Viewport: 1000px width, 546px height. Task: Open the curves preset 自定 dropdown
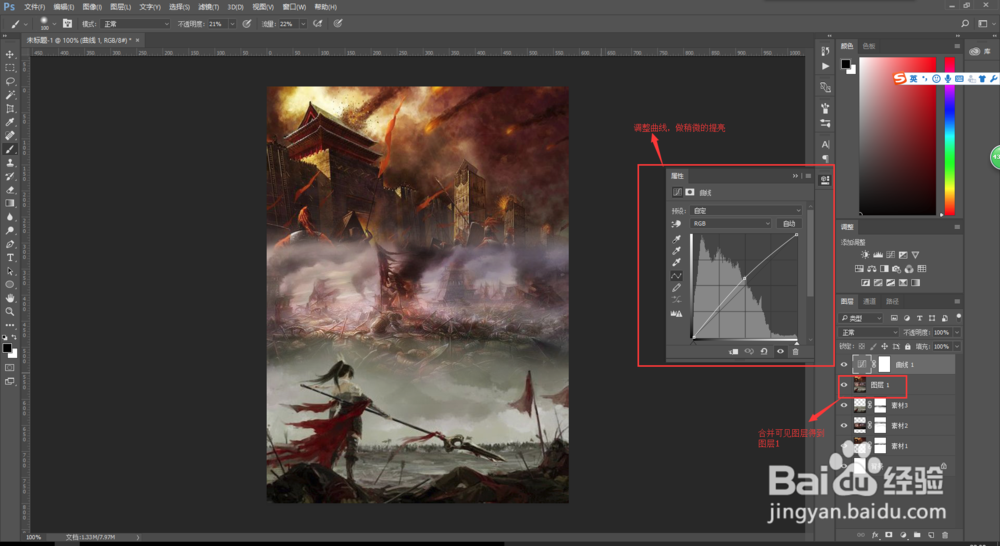tap(746, 210)
